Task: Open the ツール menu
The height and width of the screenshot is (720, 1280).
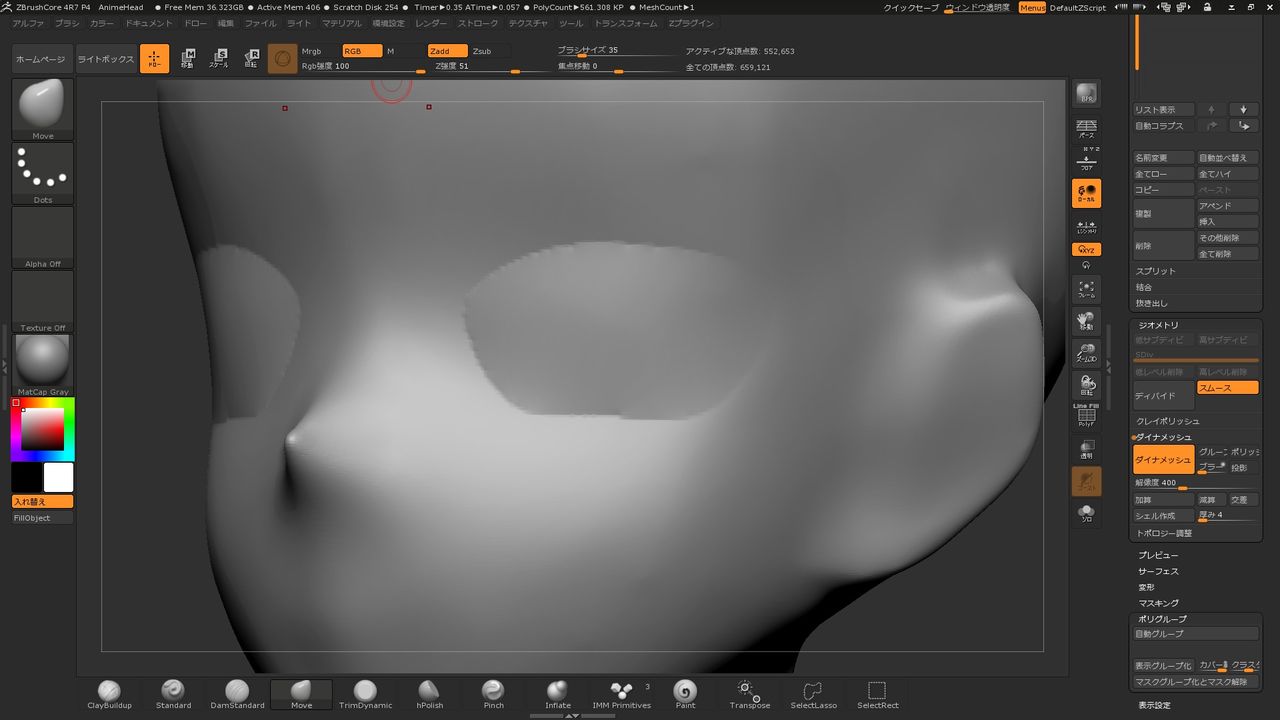Action: pyautogui.click(x=570, y=23)
